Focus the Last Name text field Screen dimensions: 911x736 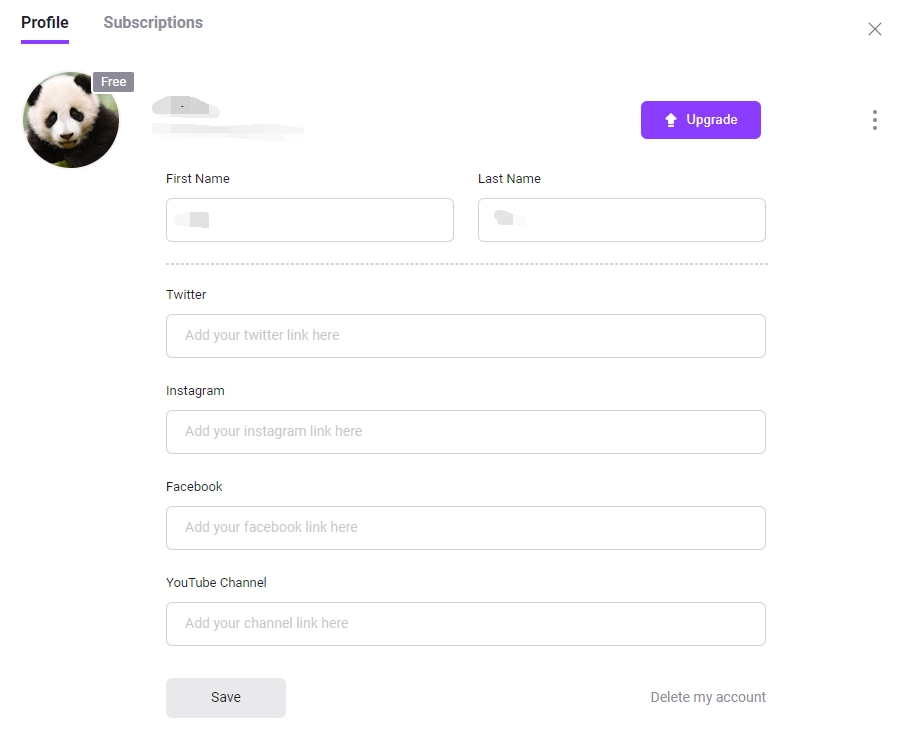click(x=622, y=220)
